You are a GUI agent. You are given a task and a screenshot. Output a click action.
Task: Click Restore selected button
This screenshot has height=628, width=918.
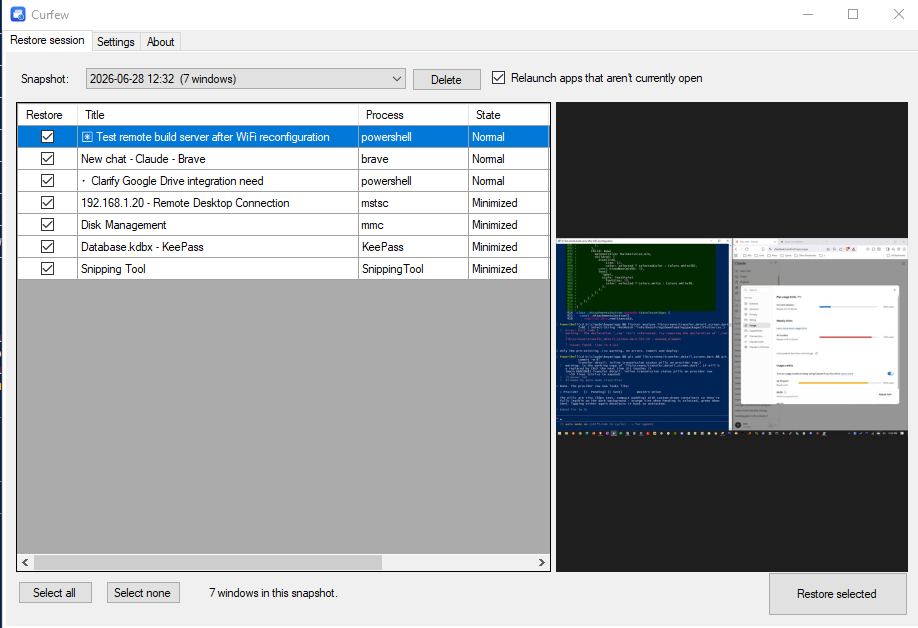837,593
